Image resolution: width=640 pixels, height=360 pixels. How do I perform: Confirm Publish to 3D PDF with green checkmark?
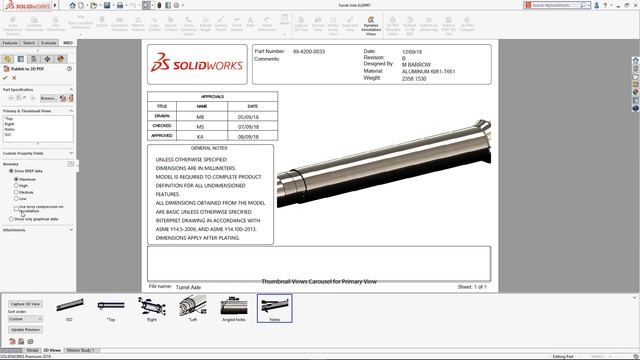5,78
